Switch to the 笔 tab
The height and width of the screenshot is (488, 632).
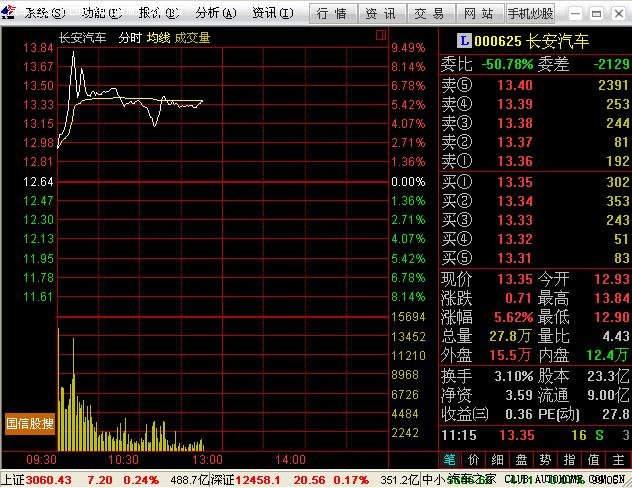pos(450,459)
